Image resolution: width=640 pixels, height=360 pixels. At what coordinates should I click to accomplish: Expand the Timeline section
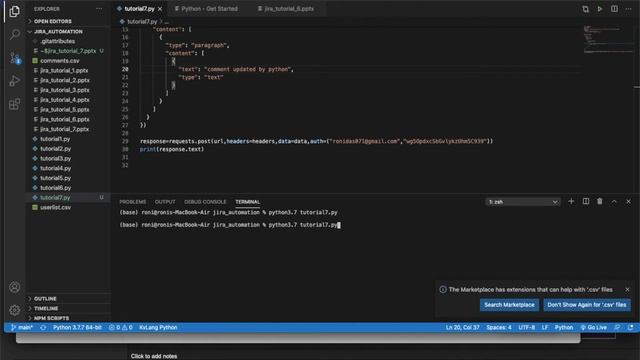pyautogui.click(x=46, y=309)
